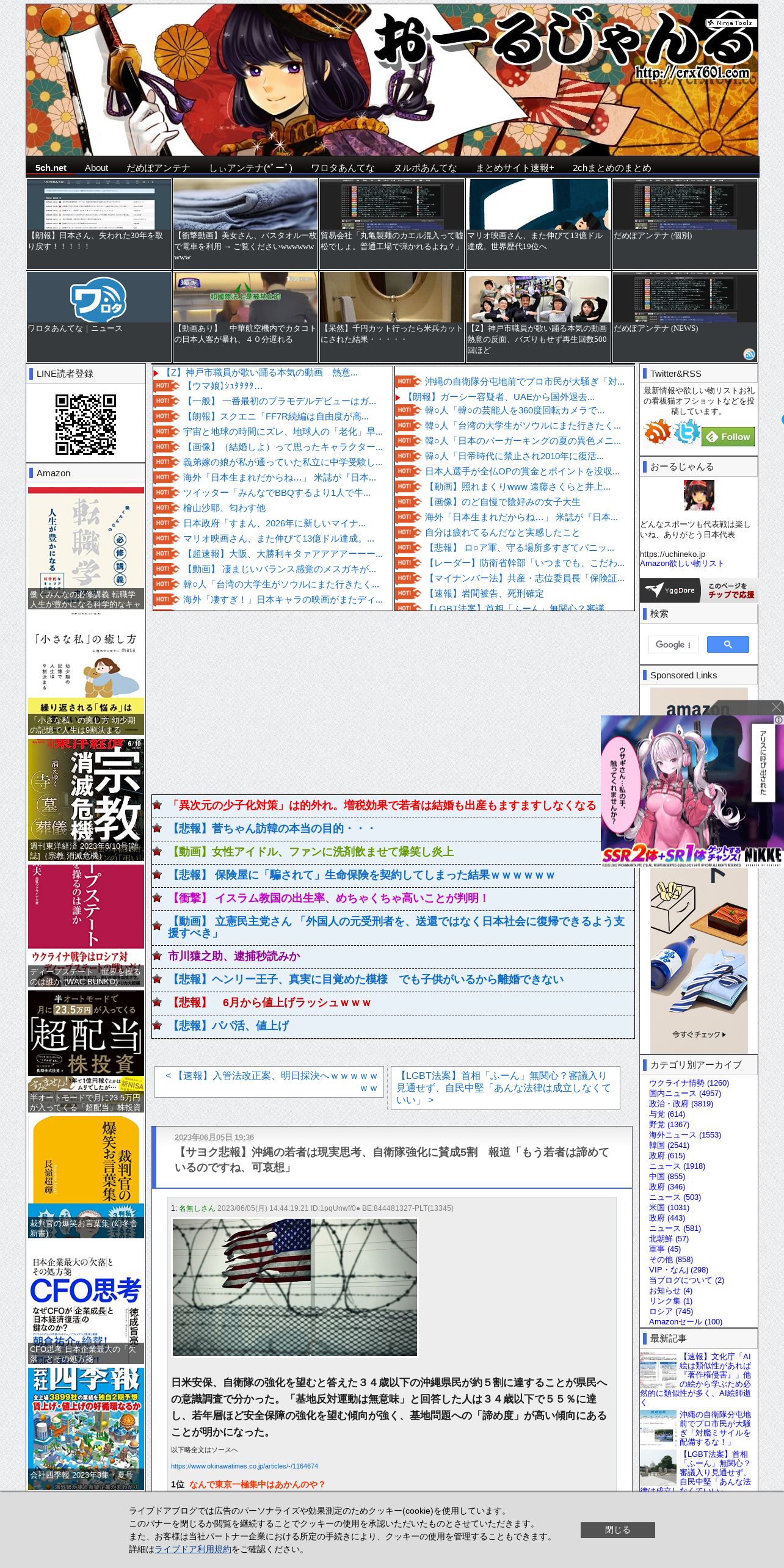This screenshot has width=784, height=1568.
Task: Open next article 【LGBT法案】首相「ふーん」
Action: pyautogui.click(x=505, y=1087)
